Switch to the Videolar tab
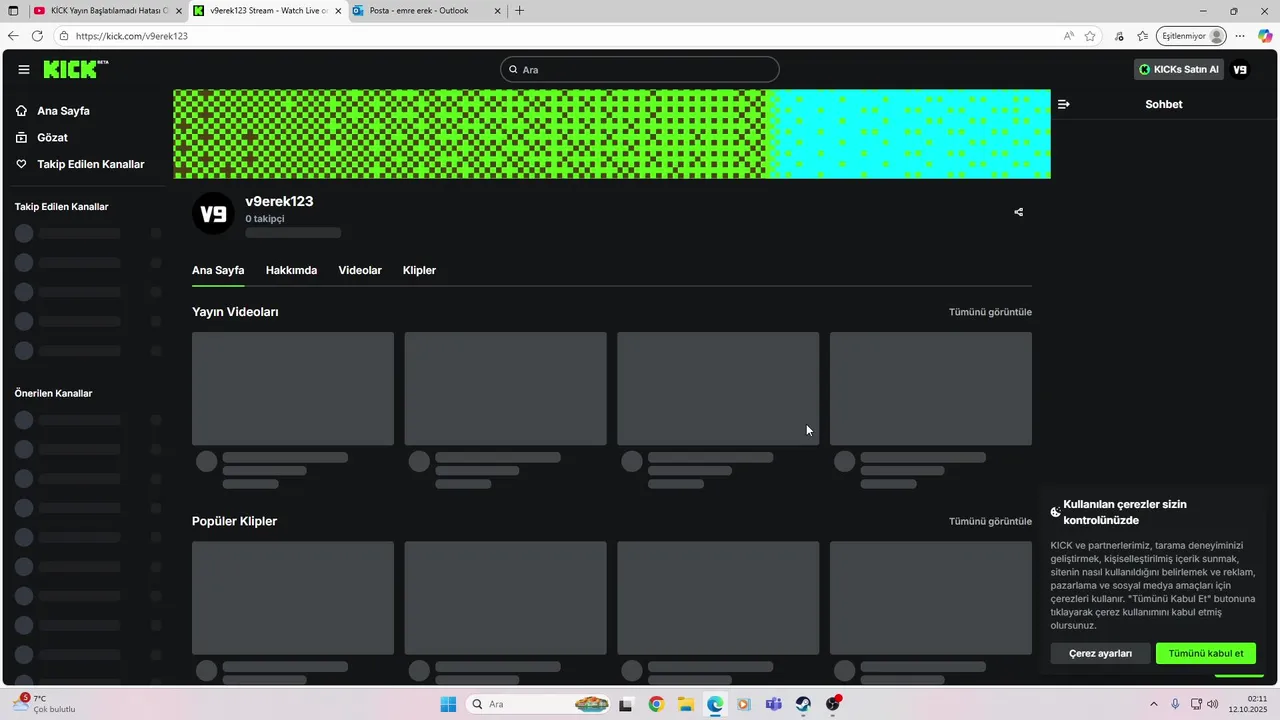Image resolution: width=1280 pixels, height=720 pixels. click(x=360, y=270)
